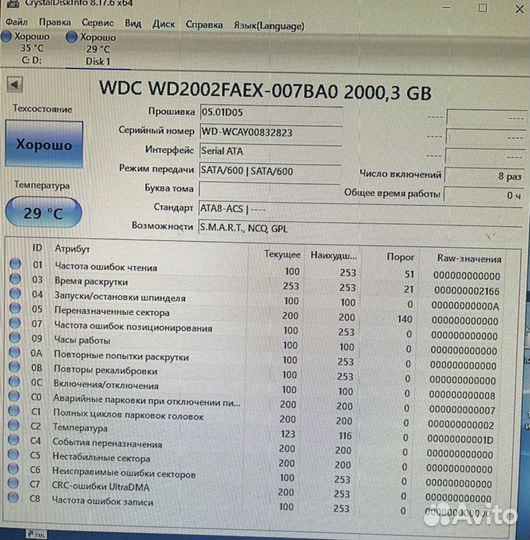Maximize the CrystalDiskInfo window
The height and width of the screenshot is (540, 530).
[x=483, y=8]
